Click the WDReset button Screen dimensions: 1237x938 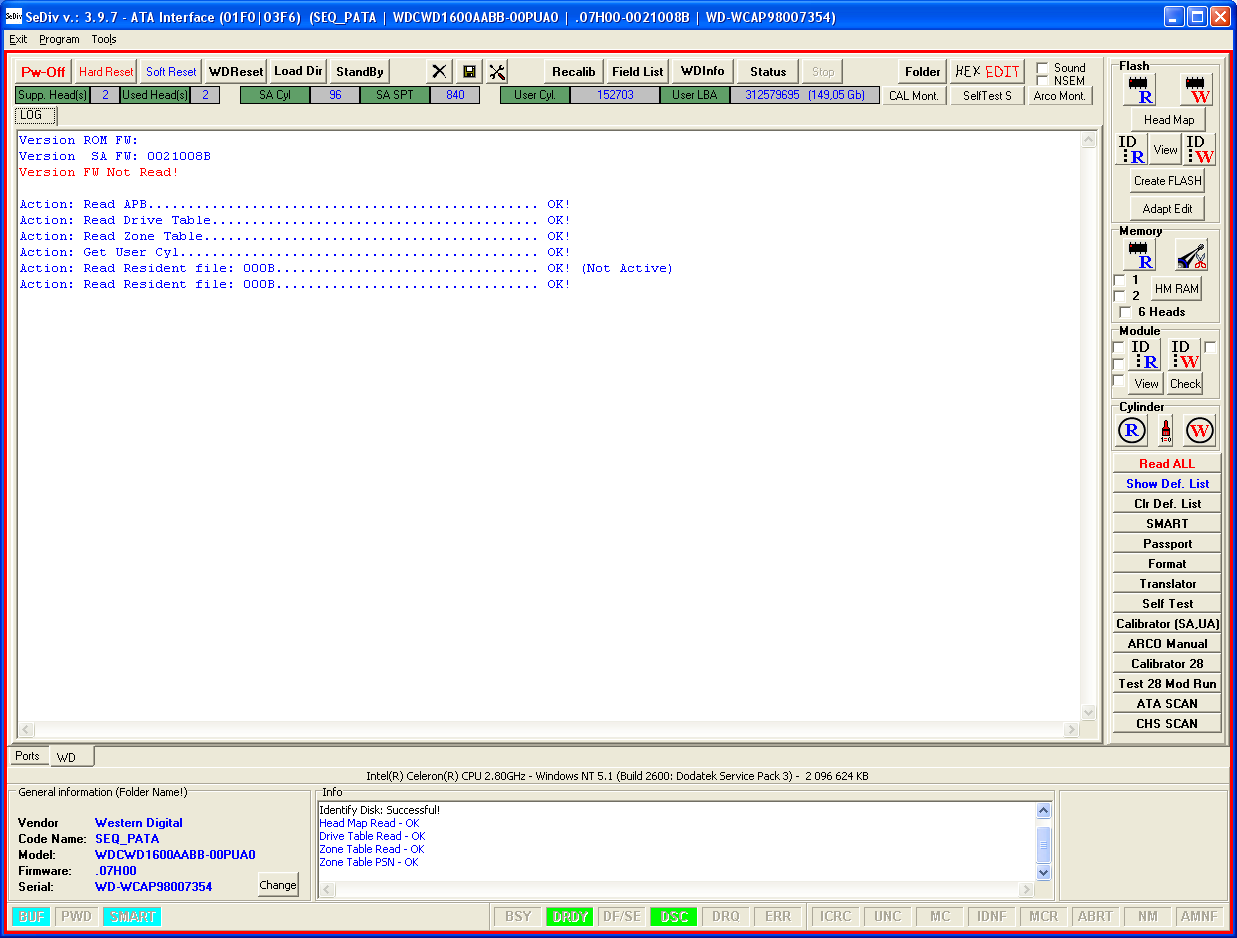236,72
